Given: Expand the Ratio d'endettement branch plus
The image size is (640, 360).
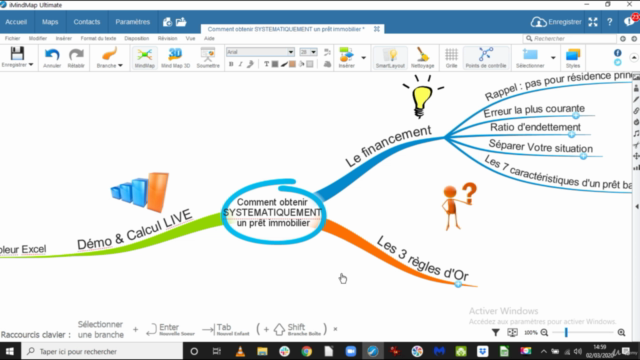Looking at the screenshot, I should (571, 134).
